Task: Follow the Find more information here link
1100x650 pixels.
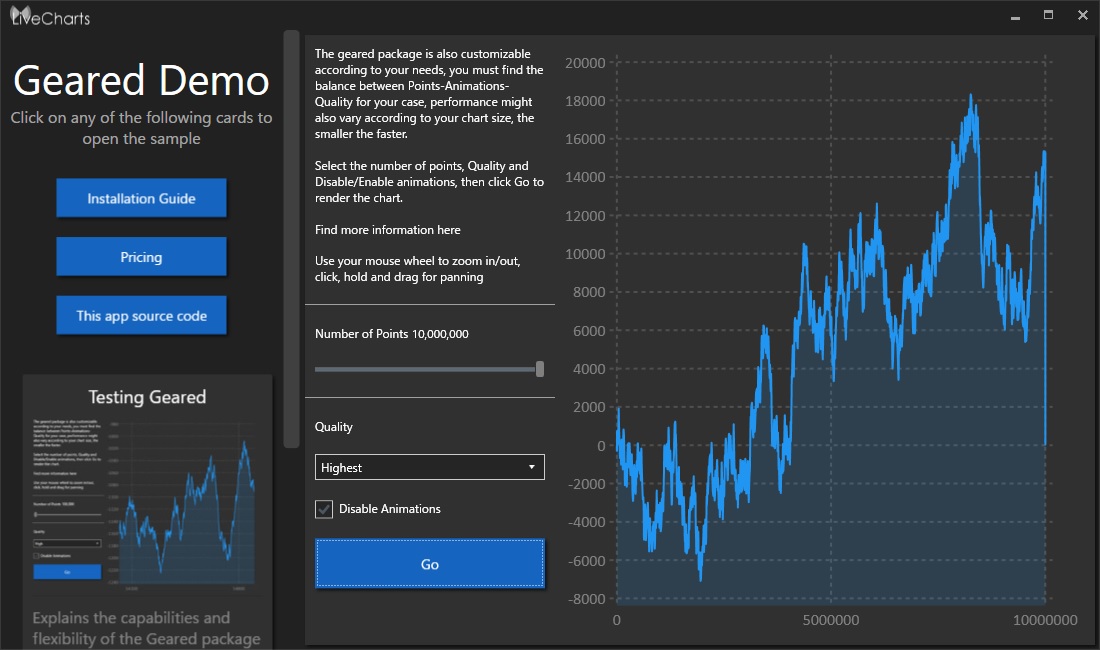Action: [388, 230]
